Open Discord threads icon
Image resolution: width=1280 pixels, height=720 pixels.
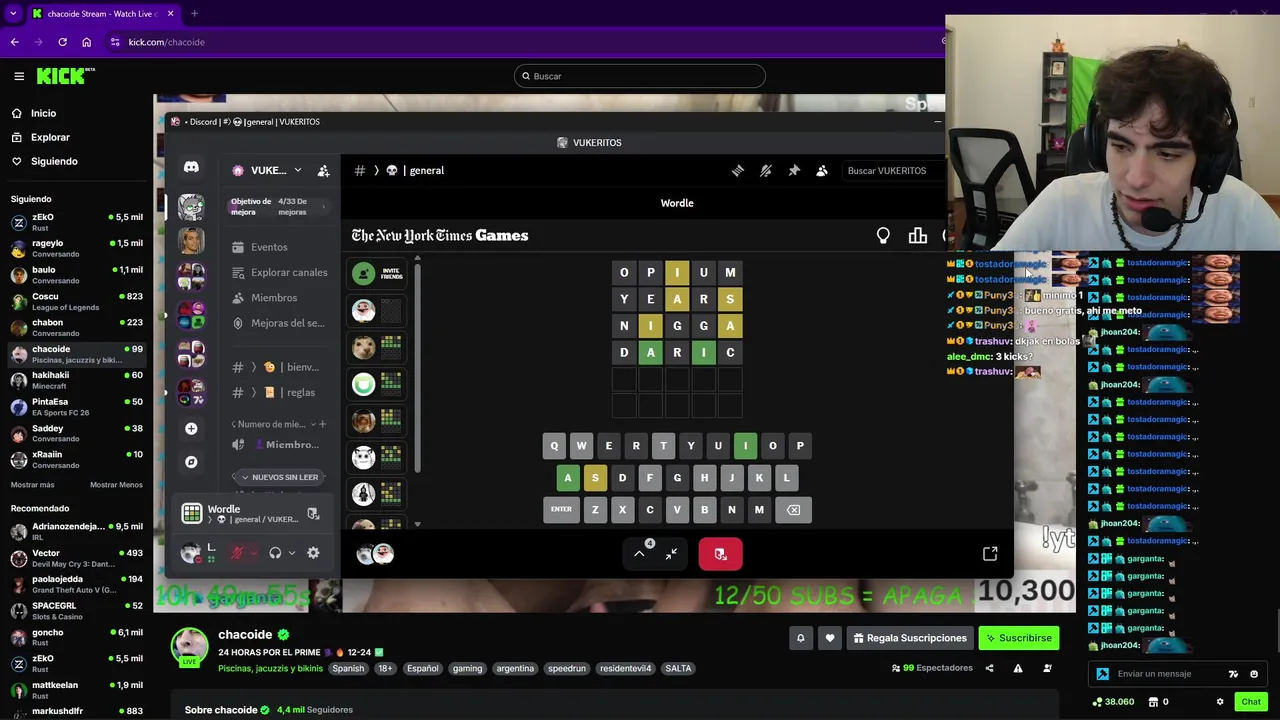click(x=737, y=171)
